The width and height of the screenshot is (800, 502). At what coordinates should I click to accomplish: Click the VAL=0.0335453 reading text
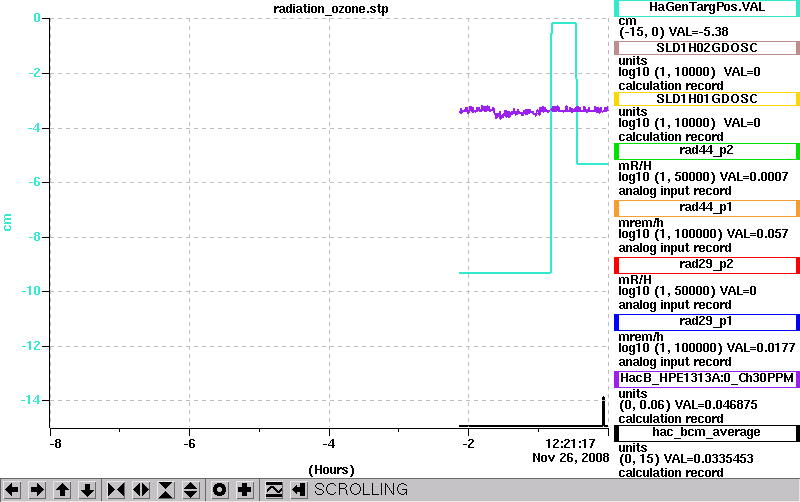(x=708, y=459)
